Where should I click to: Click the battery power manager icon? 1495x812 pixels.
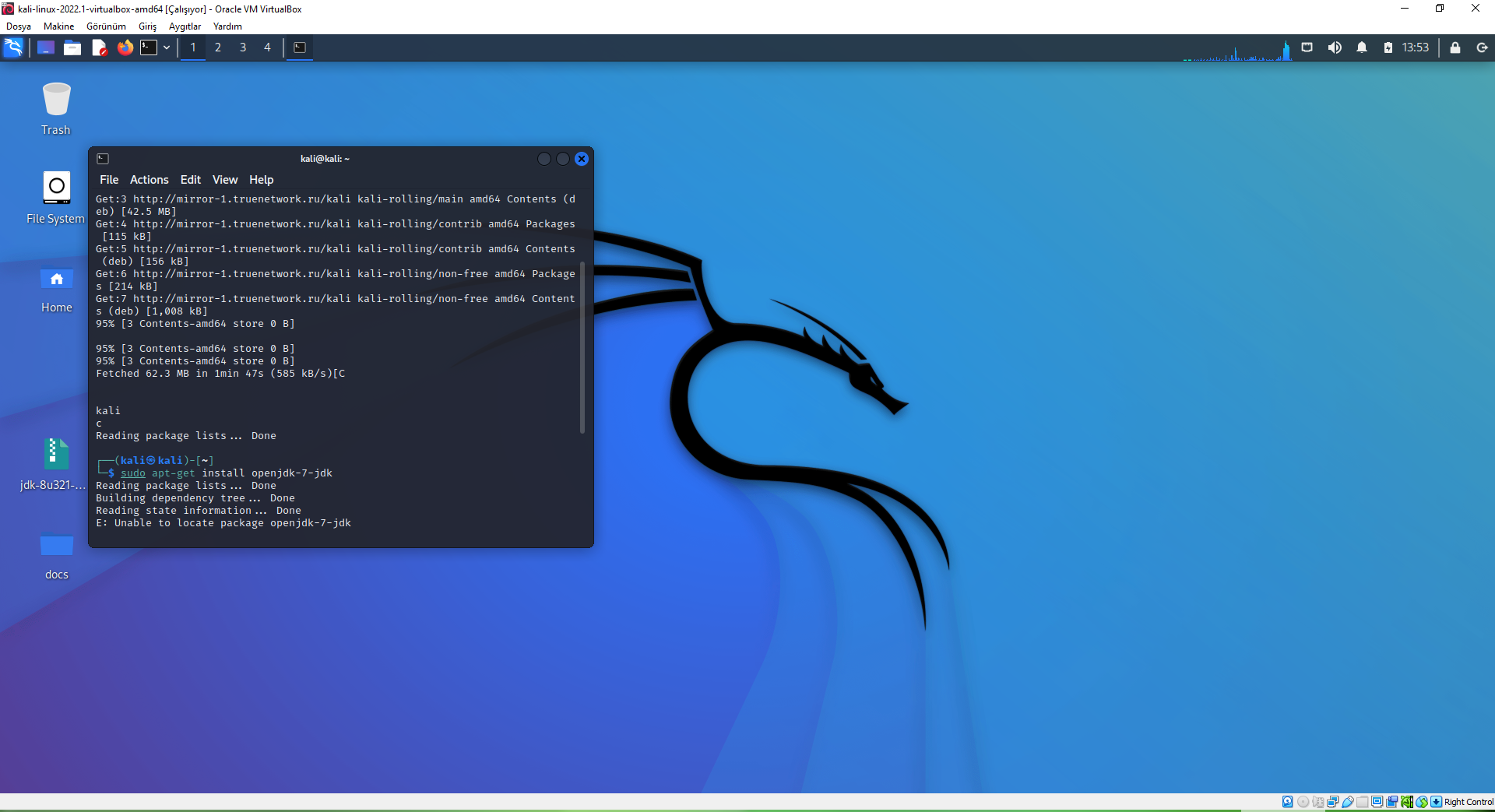(1388, 47)
